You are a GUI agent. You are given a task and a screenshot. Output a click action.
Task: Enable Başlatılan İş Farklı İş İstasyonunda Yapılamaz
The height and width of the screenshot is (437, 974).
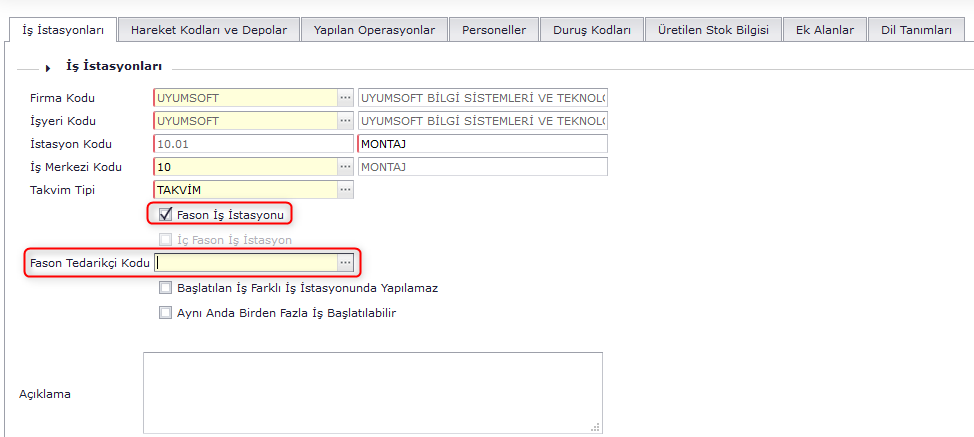166,288
